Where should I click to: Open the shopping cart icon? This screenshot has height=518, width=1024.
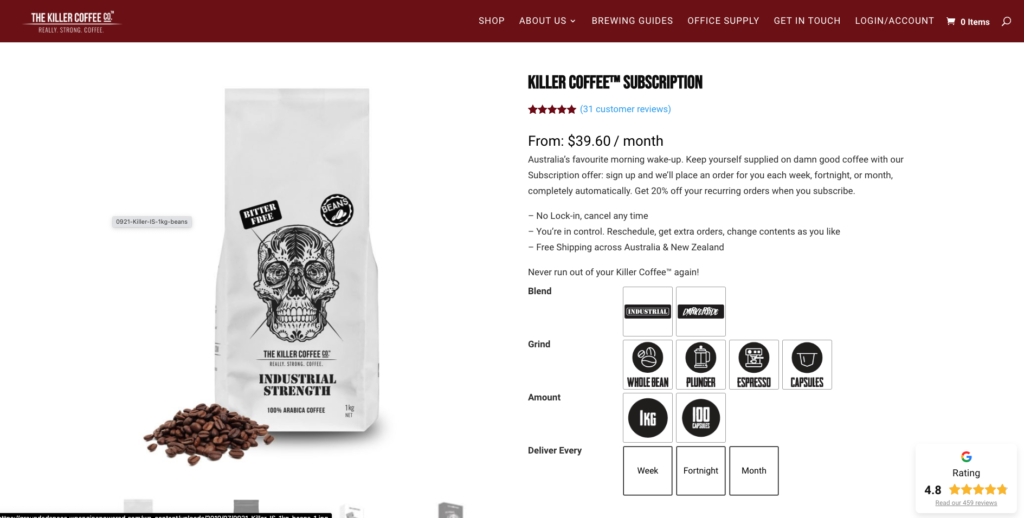pos(950,22)
